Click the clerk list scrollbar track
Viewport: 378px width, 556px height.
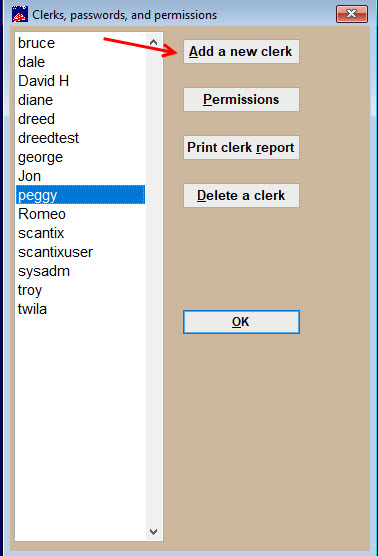point(154,287)
